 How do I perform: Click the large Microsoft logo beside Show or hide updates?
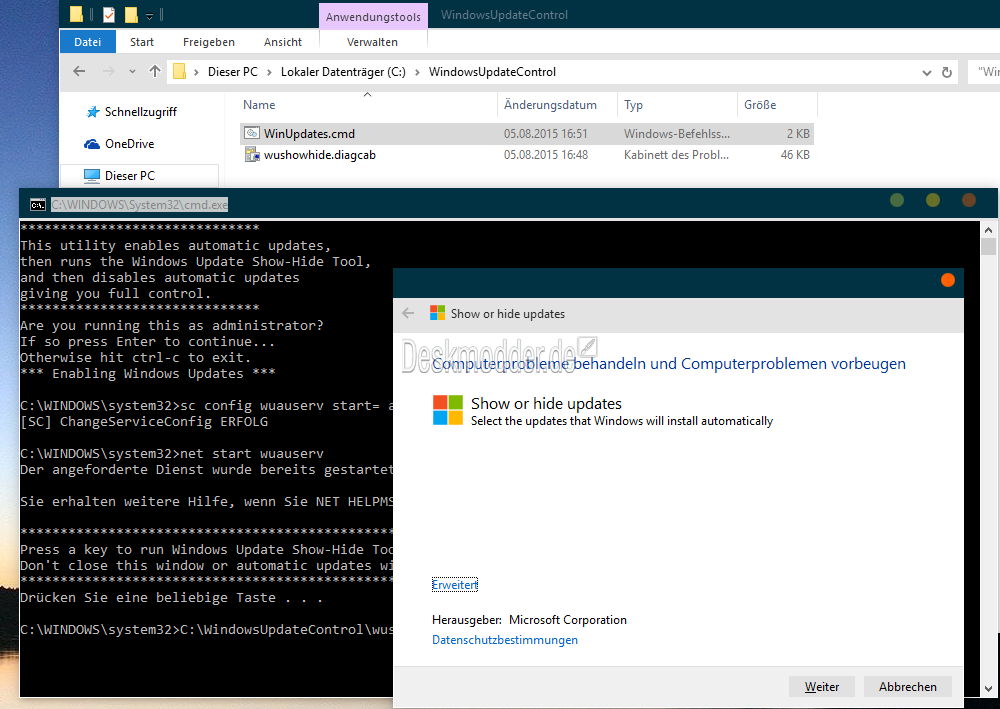[448, 410]
